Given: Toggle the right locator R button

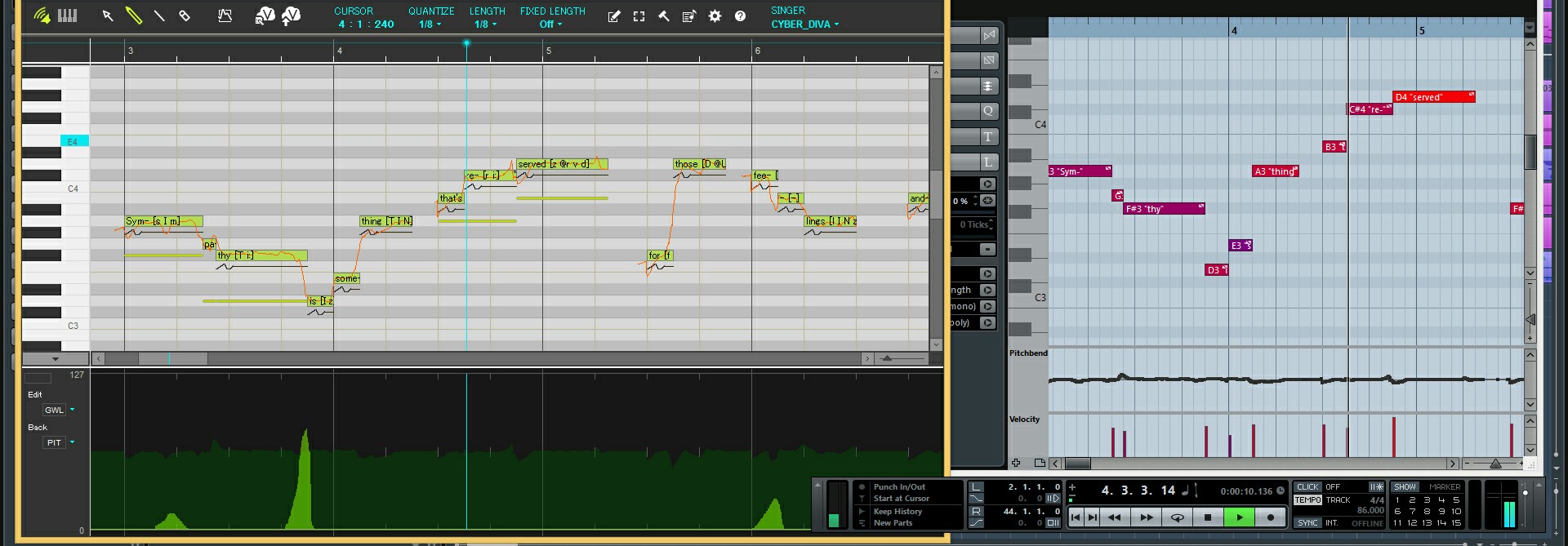Looking at the screenshot, I should [976, 512].
